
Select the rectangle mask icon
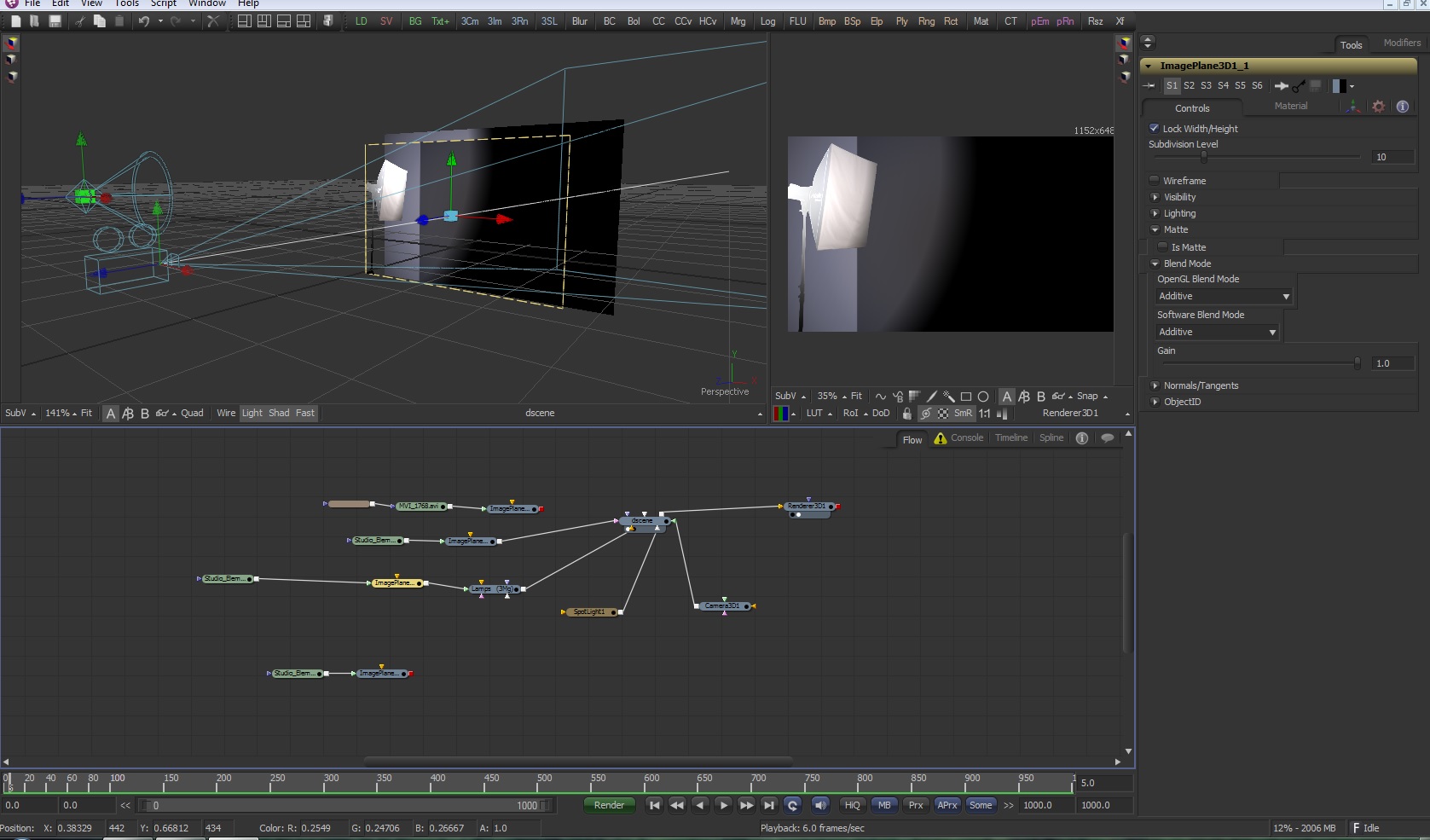tap(966, 397)
